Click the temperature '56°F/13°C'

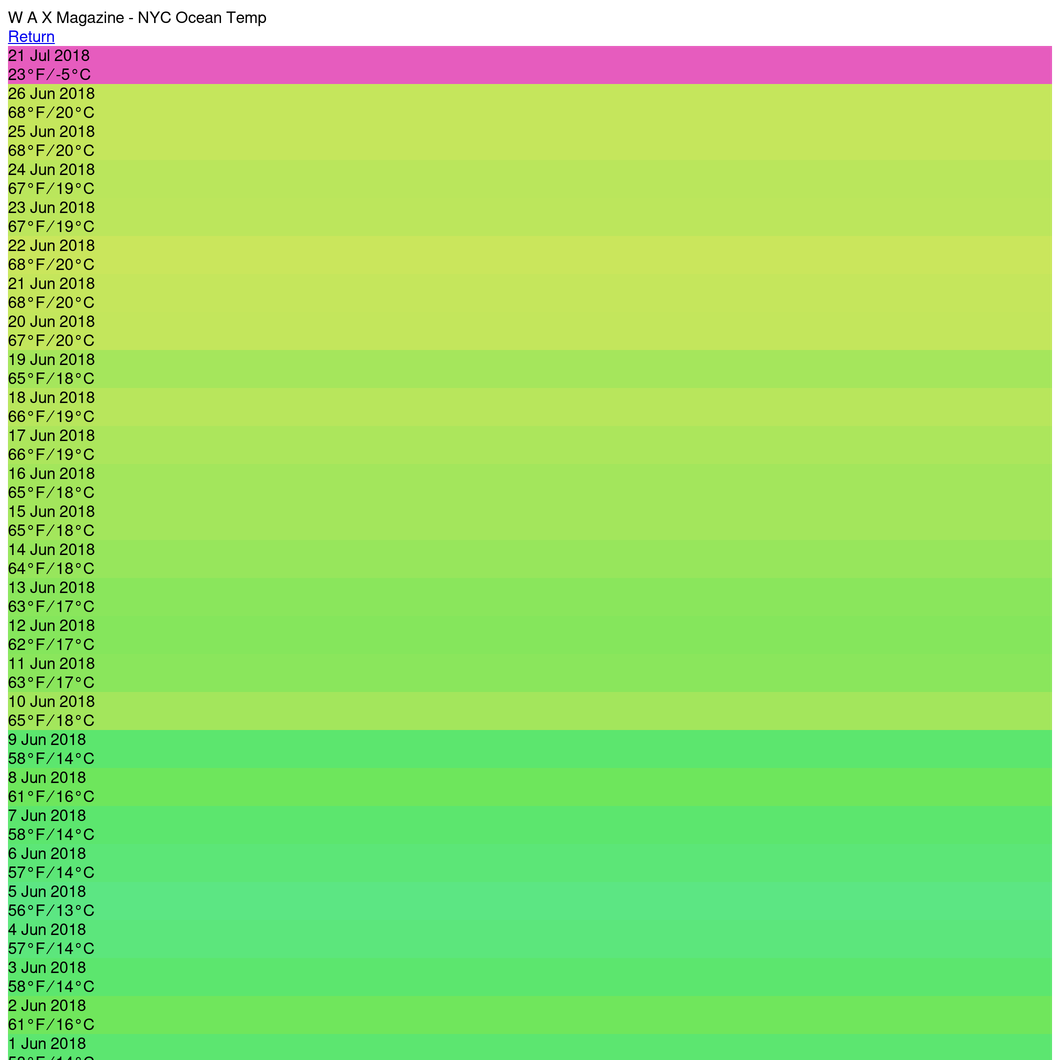pos(51,910)
